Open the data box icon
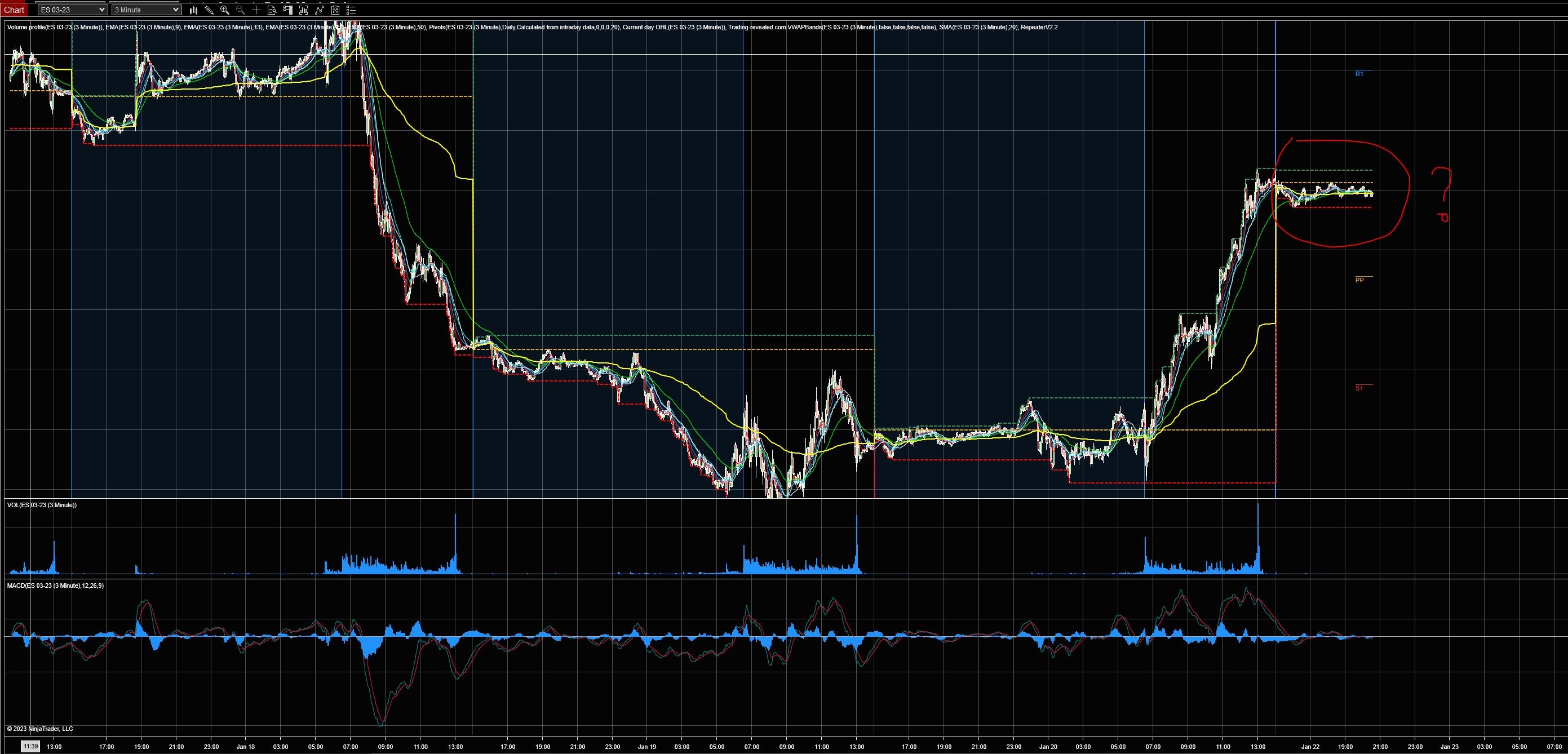This screenshot has width=1568, height=754. tap(272, 10)
